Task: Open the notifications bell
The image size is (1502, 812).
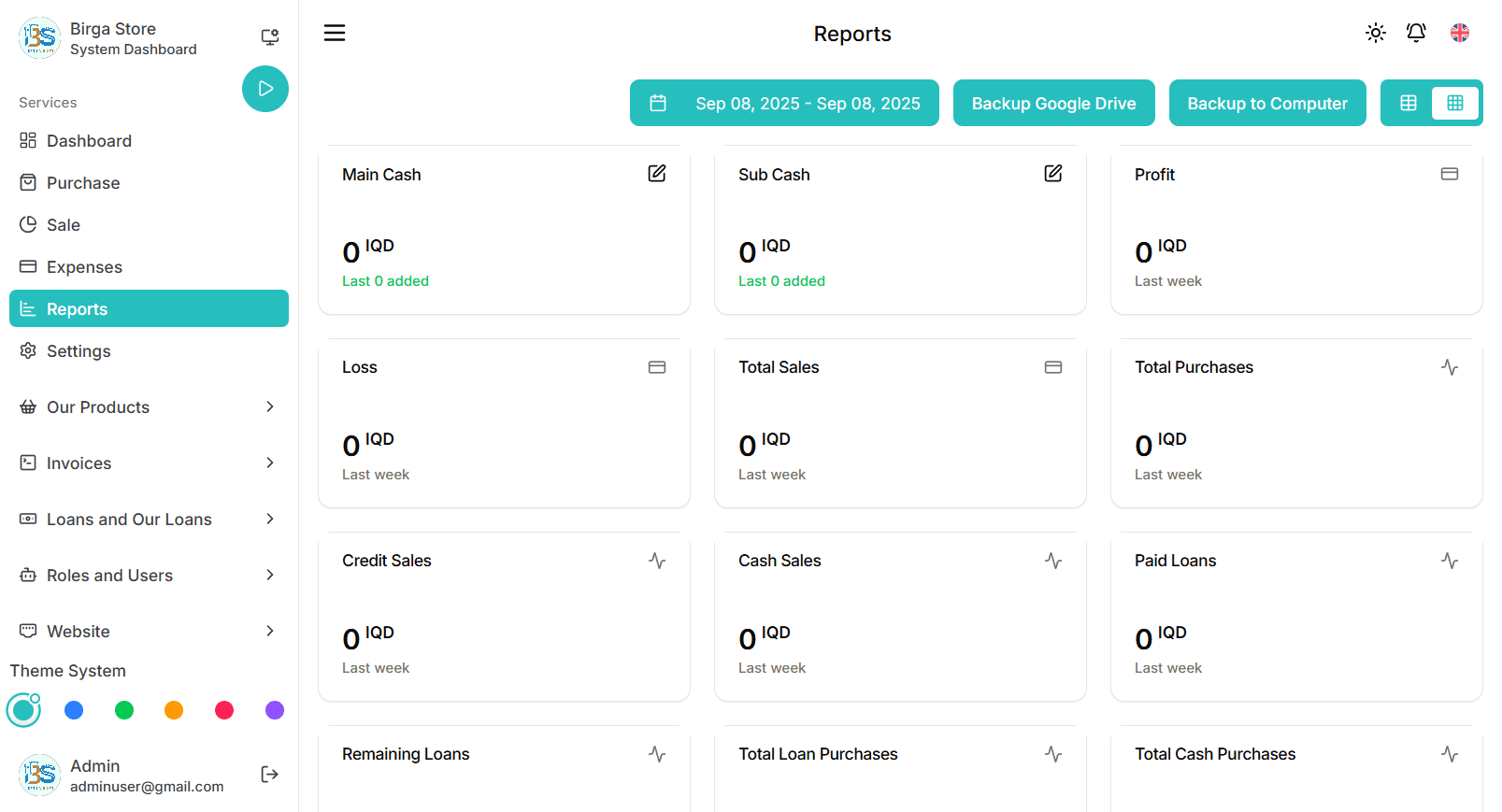Action: [x=1416, y=33]
